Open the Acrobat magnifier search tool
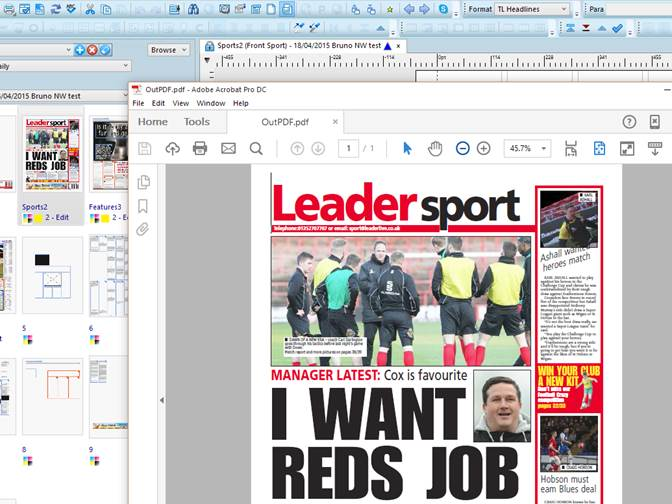Image resolution: width=672 pixels, height=504 pixels. 256,149
